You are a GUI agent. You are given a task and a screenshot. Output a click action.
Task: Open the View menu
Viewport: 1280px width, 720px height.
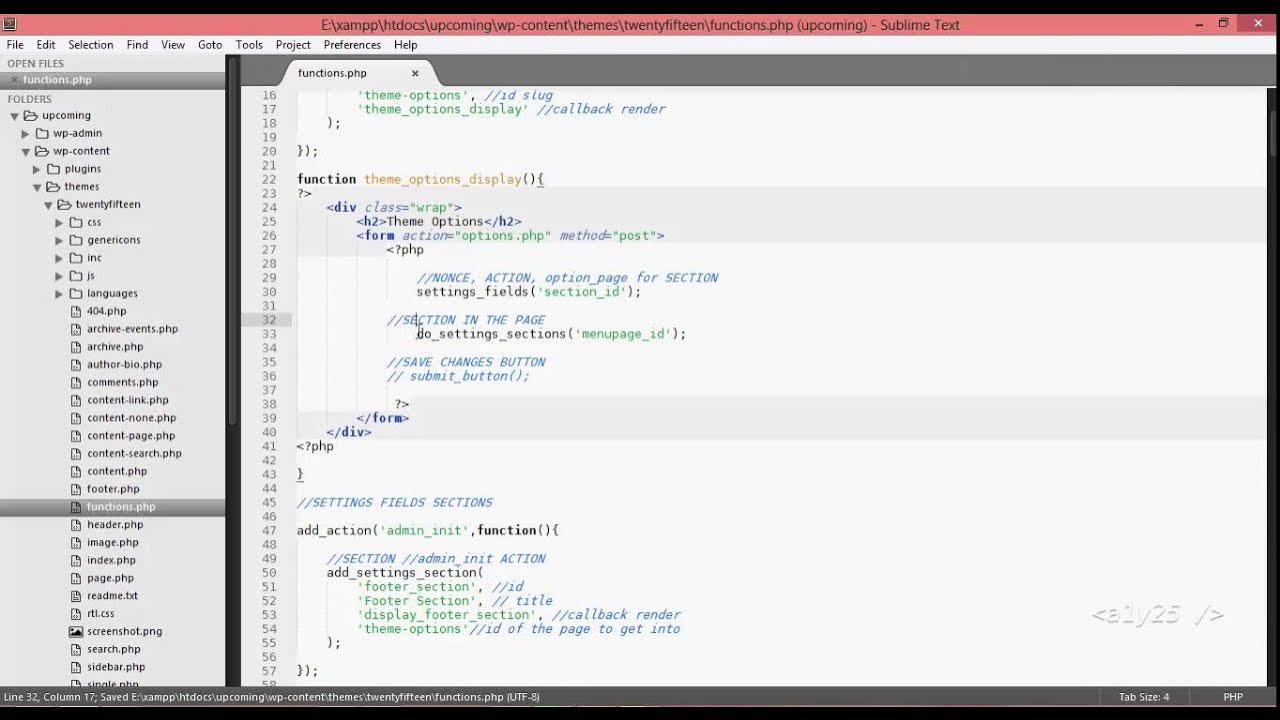point(173,45)
